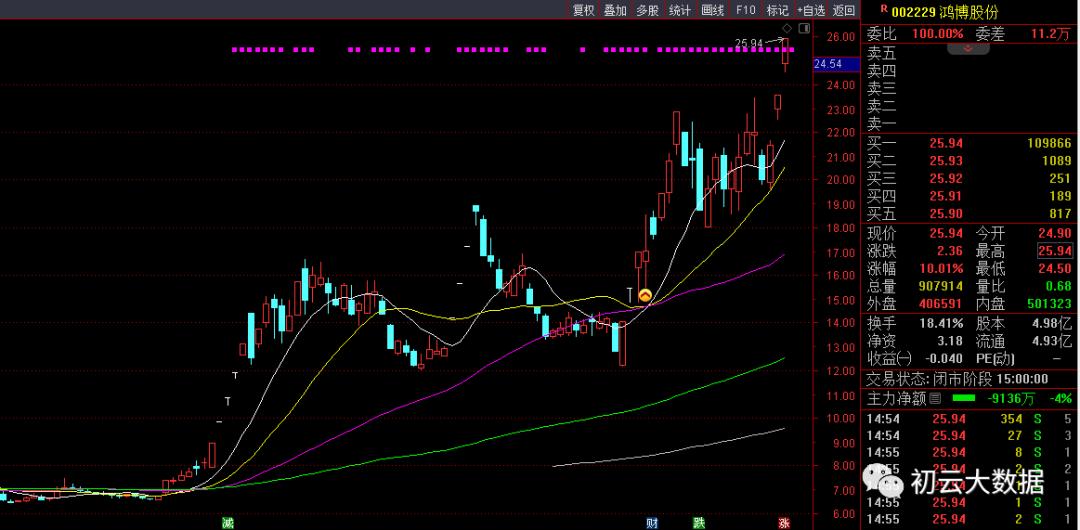Click the 跌 event marker at chart bottom
Image resolution: width=1080 pixels, height=530 pixels.
(698, 523)
